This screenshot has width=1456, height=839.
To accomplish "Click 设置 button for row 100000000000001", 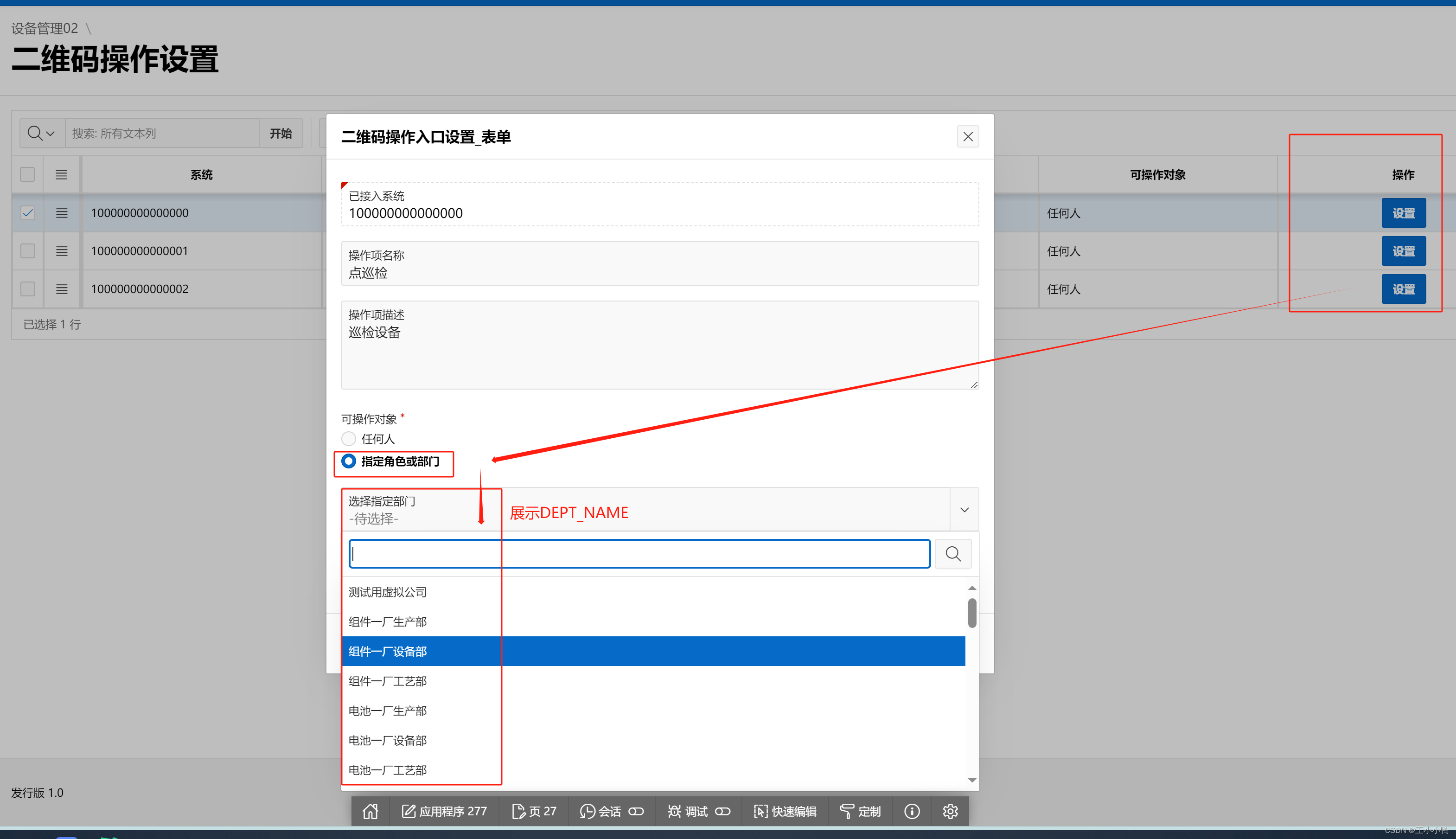I will 1404,251.
